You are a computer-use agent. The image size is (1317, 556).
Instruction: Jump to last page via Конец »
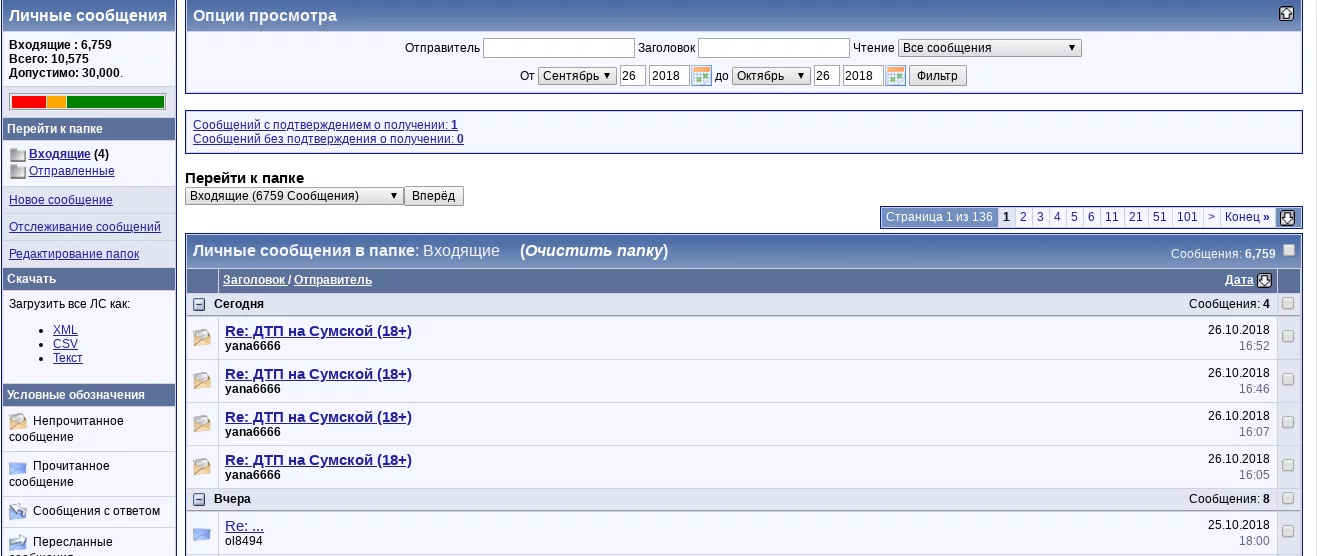coord(1247,217)
